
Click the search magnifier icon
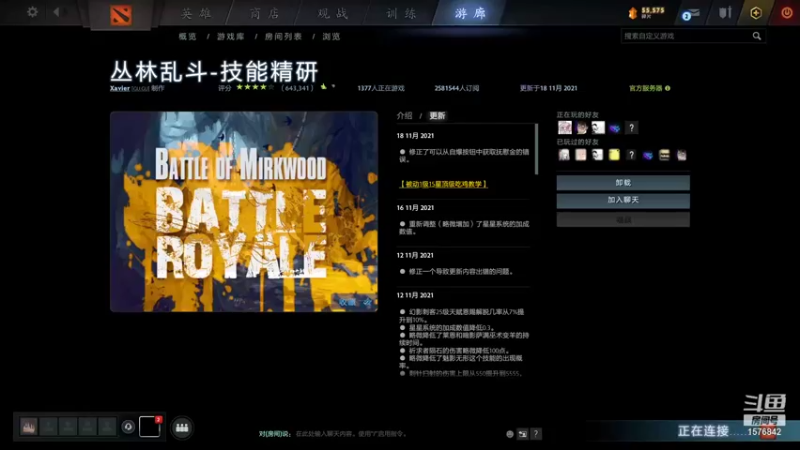757,36
